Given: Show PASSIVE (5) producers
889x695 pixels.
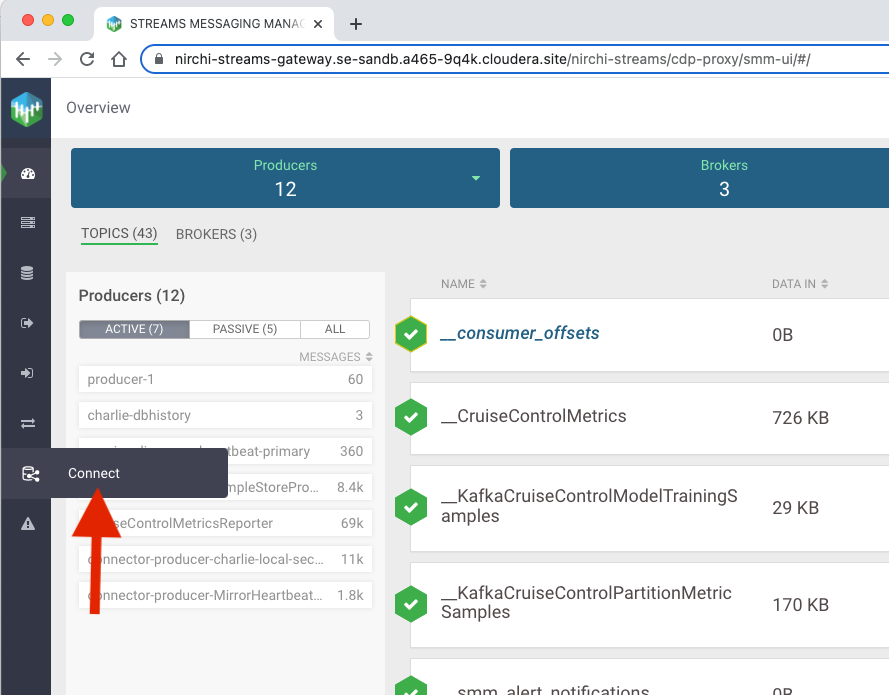Looking at the screenshot, I should 245,329.
